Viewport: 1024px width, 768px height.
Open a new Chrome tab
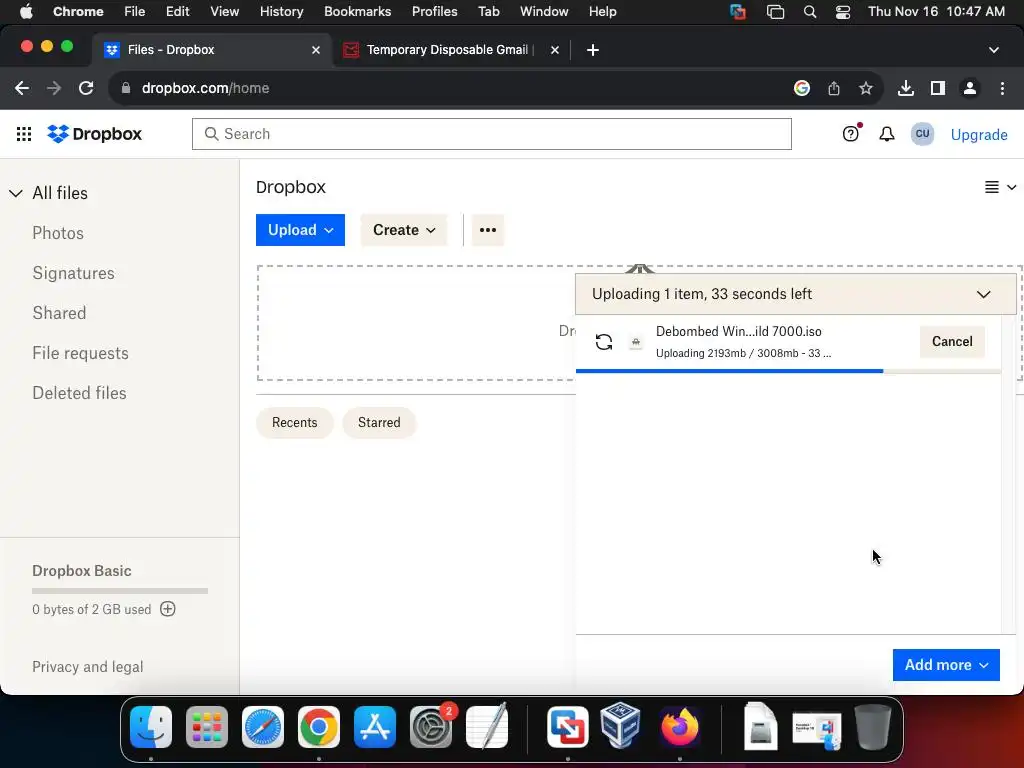[x=593, y=50]
